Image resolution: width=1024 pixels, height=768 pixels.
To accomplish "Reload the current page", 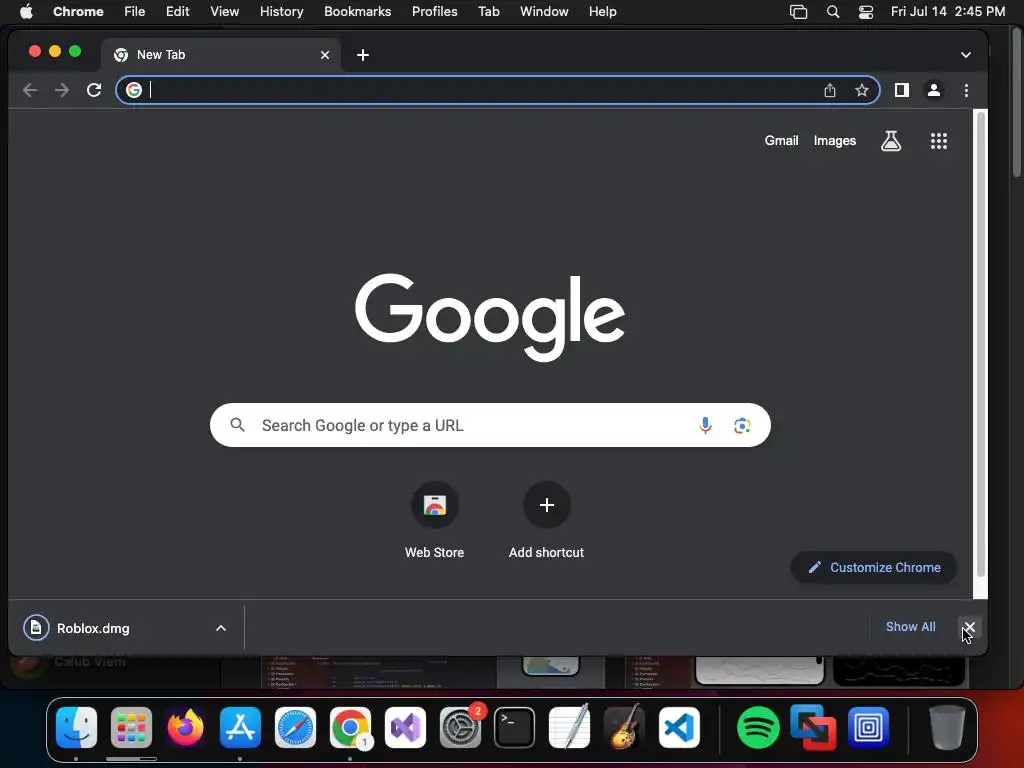I will (x=94, y=90).
